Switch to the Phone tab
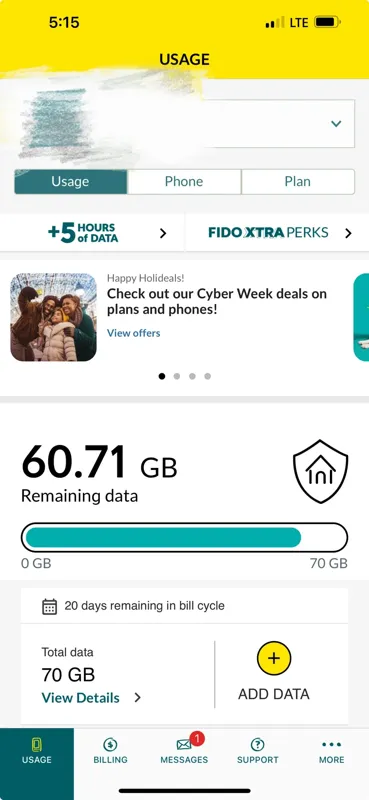 (184, 182)
